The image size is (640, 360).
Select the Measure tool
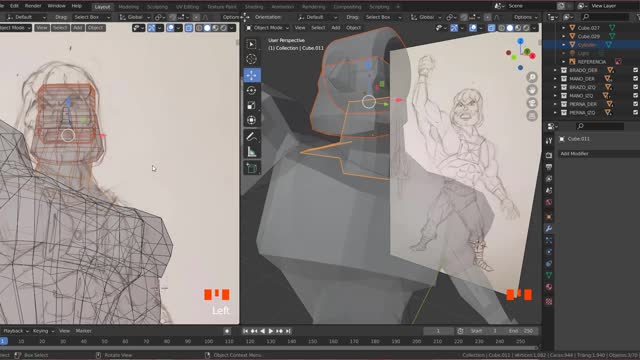tap(251, 152)
